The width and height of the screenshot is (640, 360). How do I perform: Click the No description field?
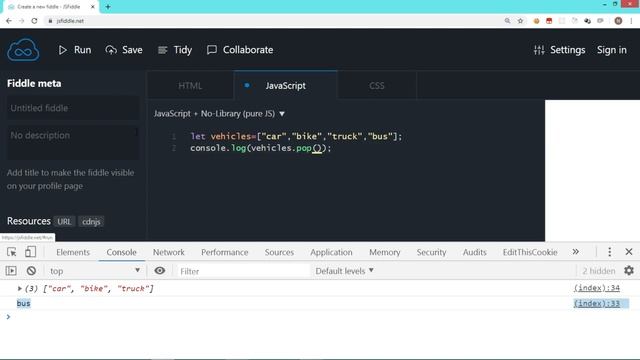pos(73,141)
